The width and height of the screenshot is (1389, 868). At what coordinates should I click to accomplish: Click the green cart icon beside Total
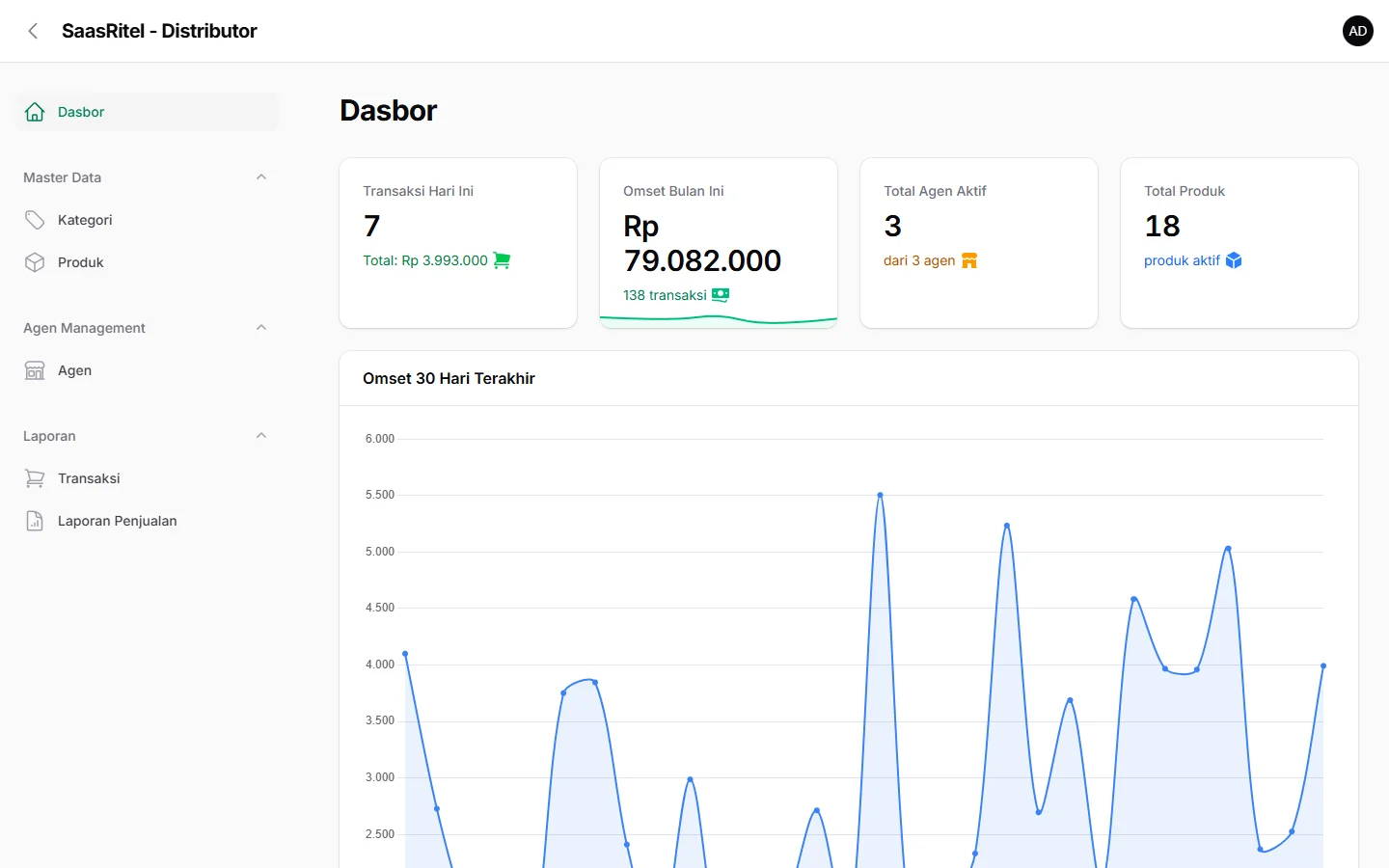pos(502,260)
